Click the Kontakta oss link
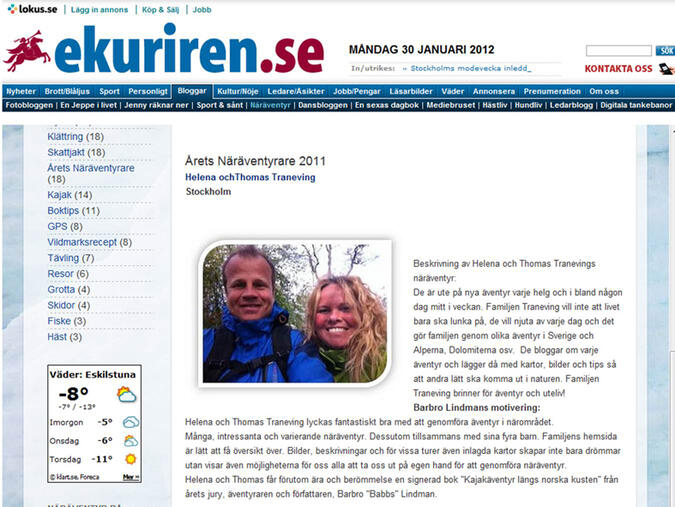 (x=618, y=68)
